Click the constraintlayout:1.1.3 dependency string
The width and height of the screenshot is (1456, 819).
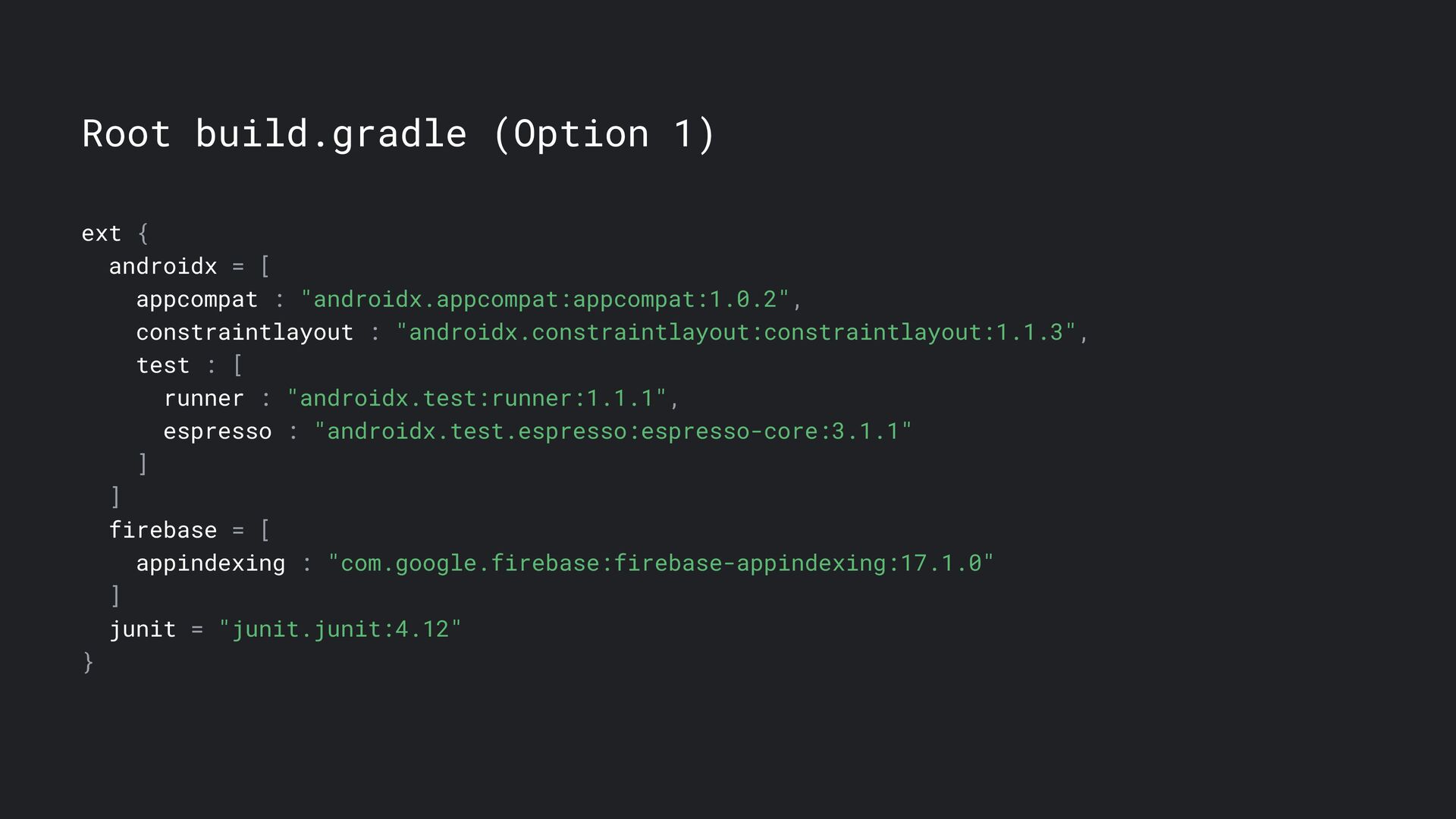click(736, 332)
